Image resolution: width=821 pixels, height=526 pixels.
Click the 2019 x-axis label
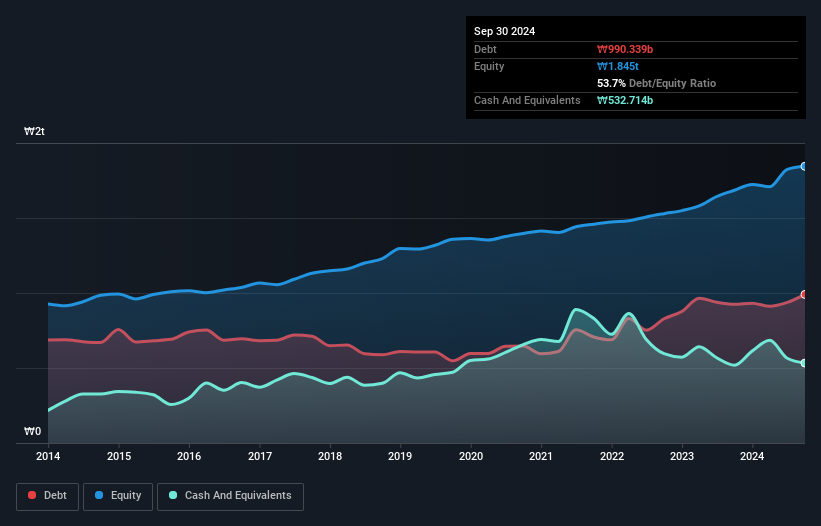click(x=400, y=456)
